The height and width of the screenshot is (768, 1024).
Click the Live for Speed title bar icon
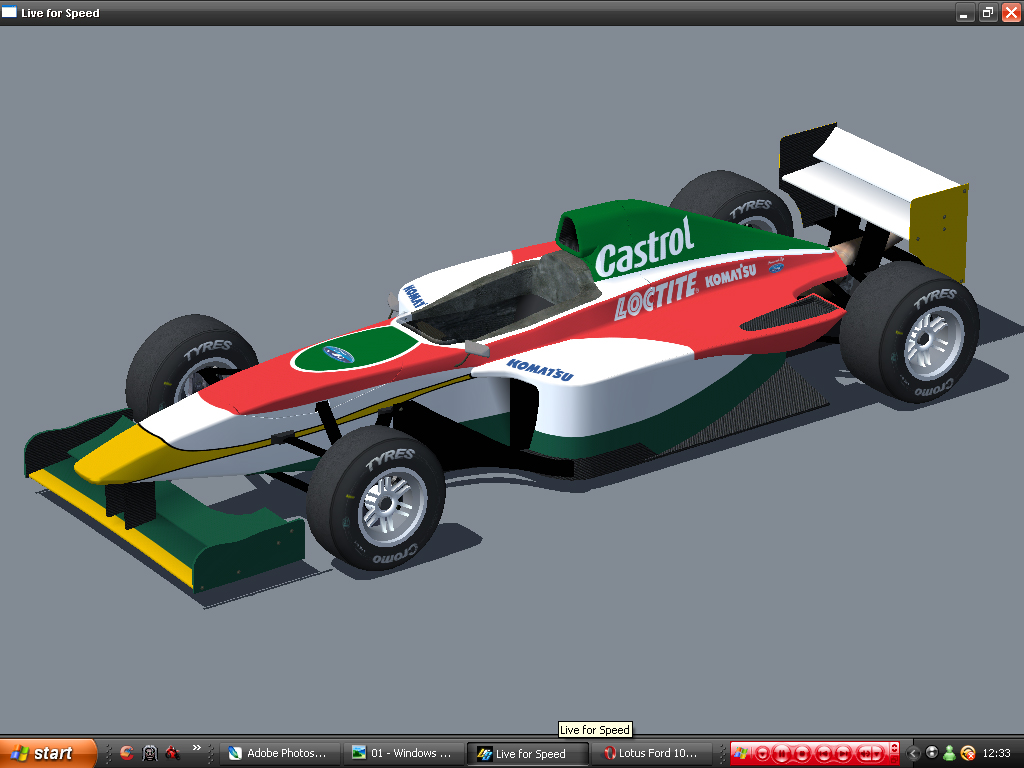click(9, 12)
